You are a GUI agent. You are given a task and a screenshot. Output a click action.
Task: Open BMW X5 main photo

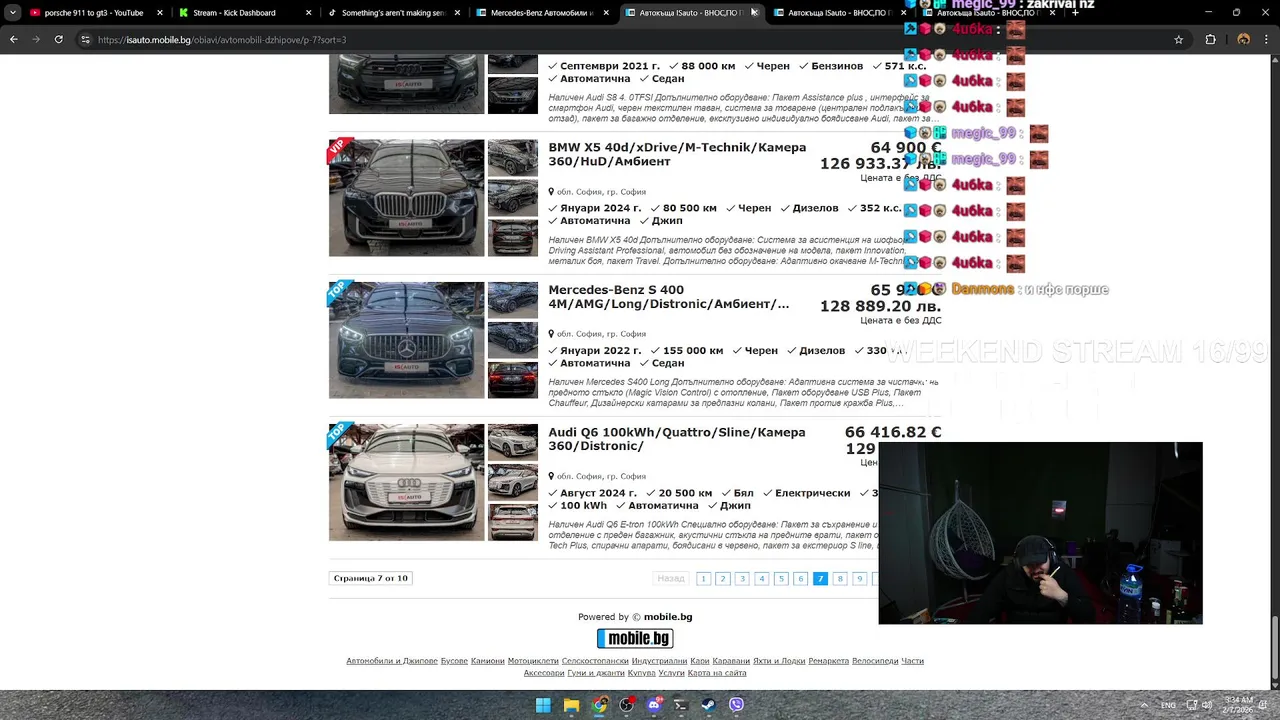tap(406, 198)
